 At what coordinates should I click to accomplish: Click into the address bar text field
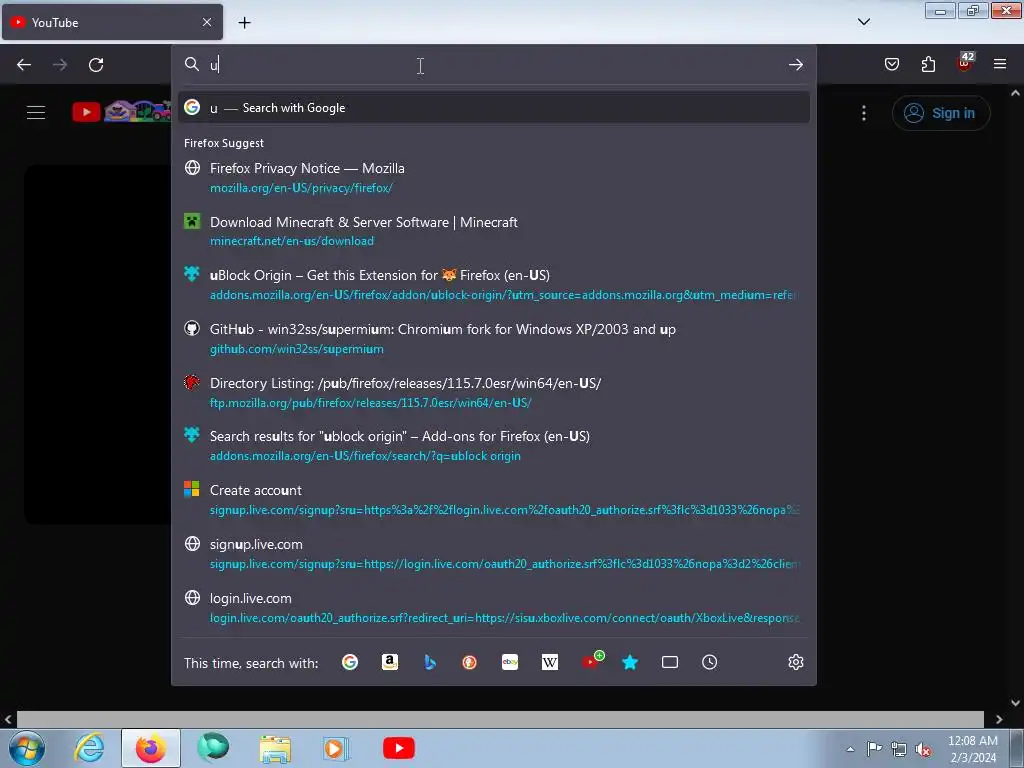click(x=496, y=65)
